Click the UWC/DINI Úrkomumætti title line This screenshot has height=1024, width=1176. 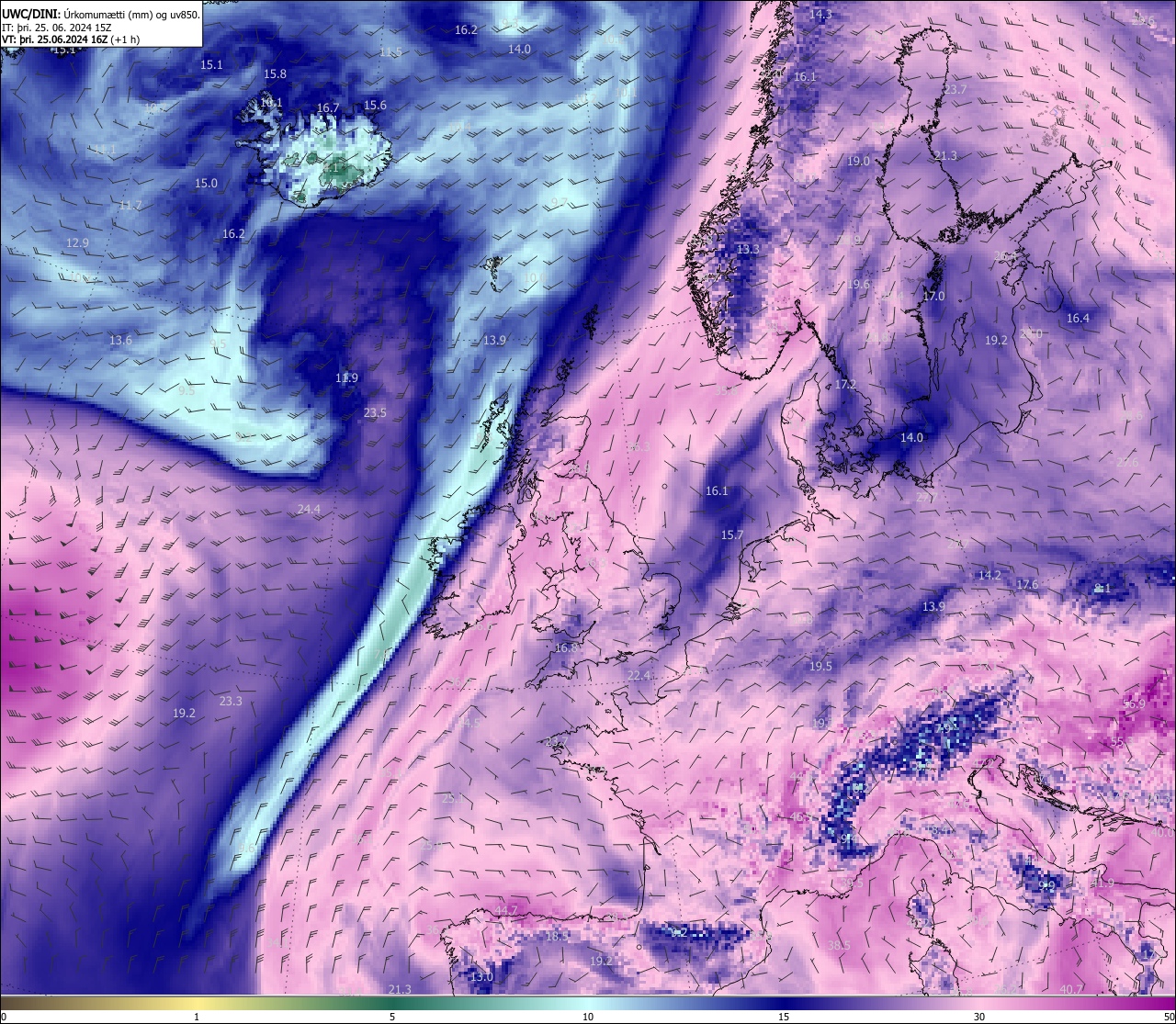point(100,14)
